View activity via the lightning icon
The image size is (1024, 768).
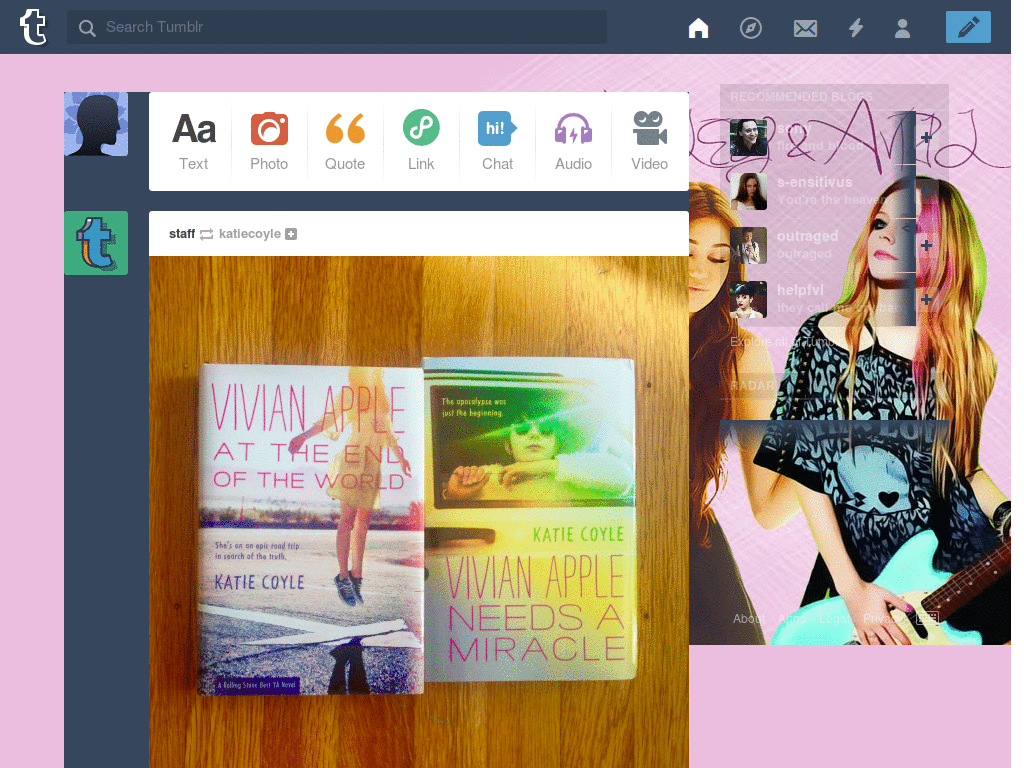(856, 27)
